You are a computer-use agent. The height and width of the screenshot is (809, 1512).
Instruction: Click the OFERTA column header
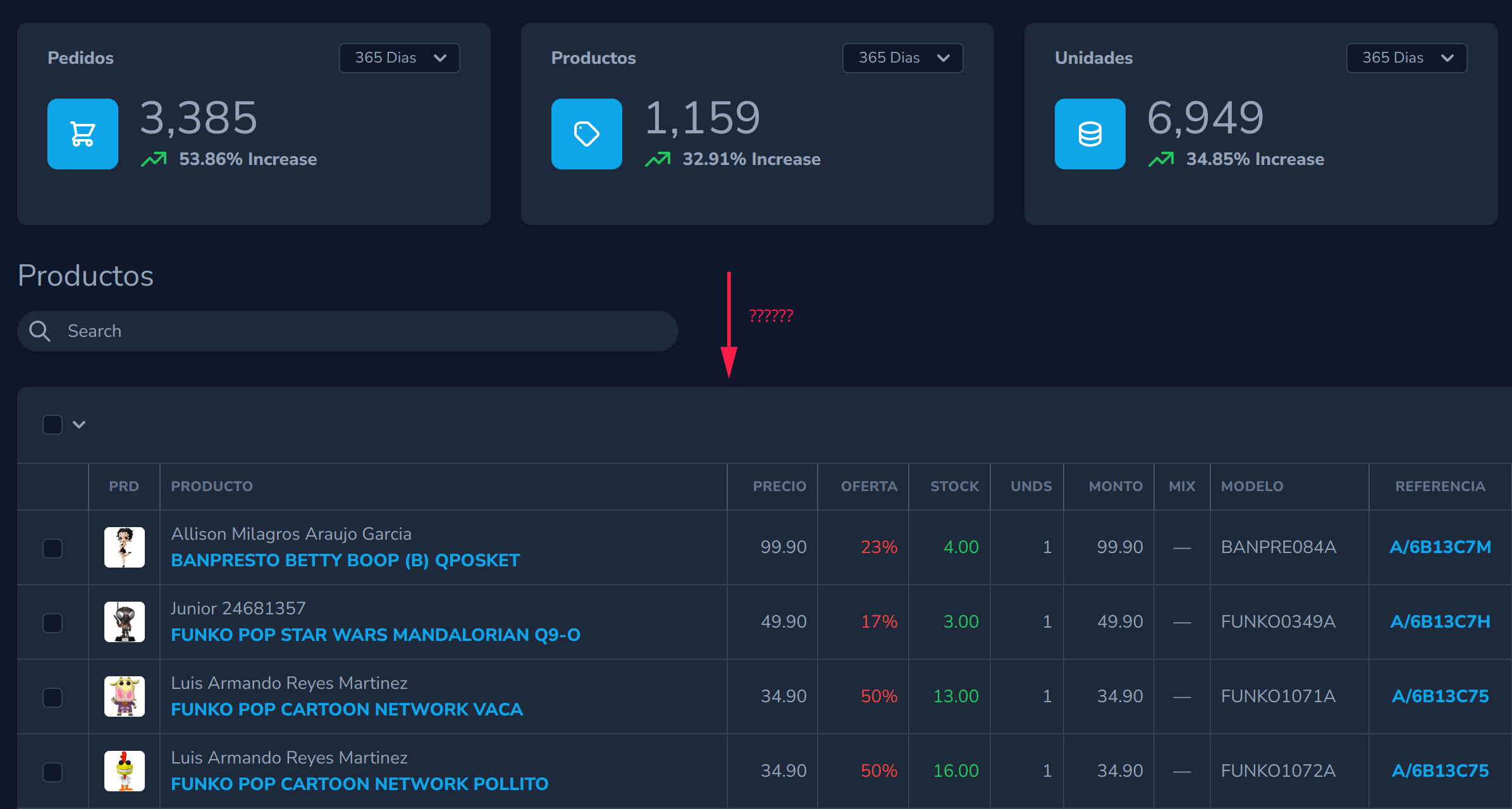coord(870,486)
